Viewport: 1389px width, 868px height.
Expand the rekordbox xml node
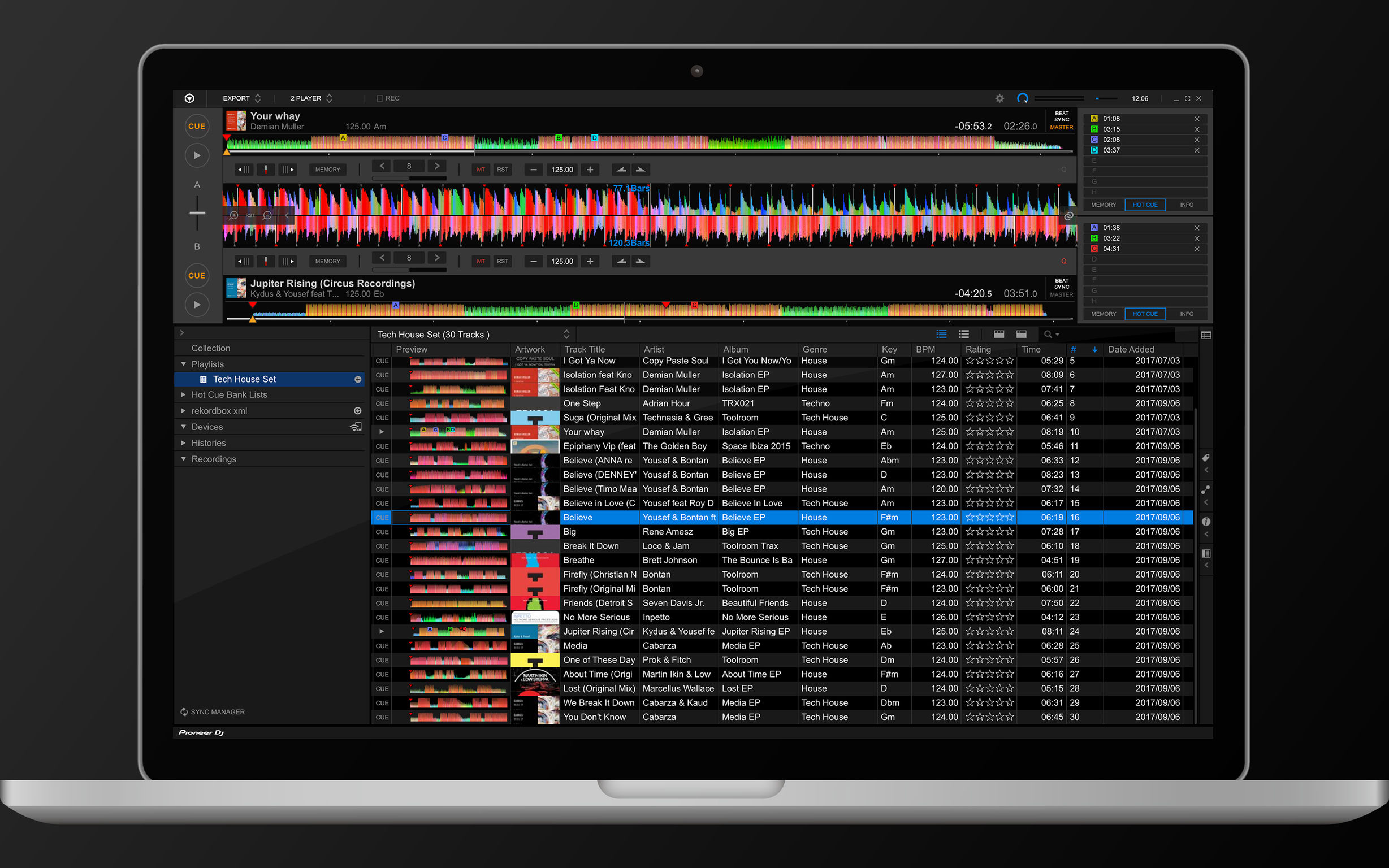click(184, 410)
